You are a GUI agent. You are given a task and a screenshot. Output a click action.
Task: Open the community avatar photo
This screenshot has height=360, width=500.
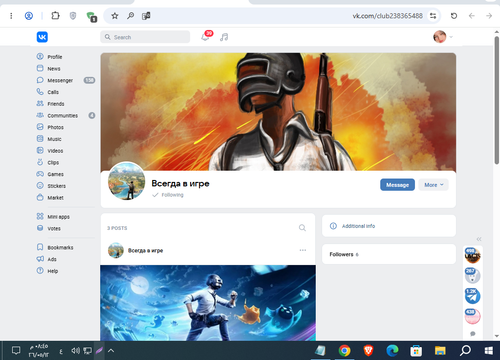tap(126, 181)
